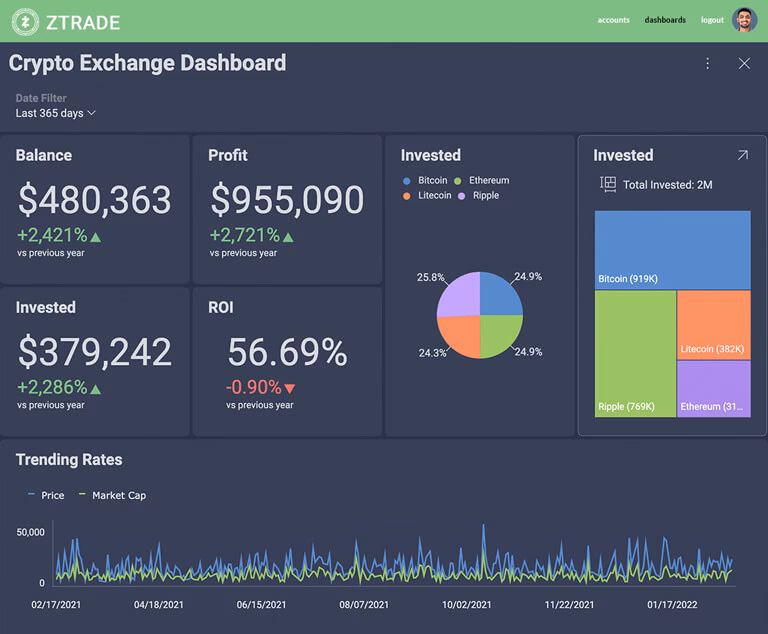
Task: Click the Total Invested table icon
Action: [x=607, y=184]
